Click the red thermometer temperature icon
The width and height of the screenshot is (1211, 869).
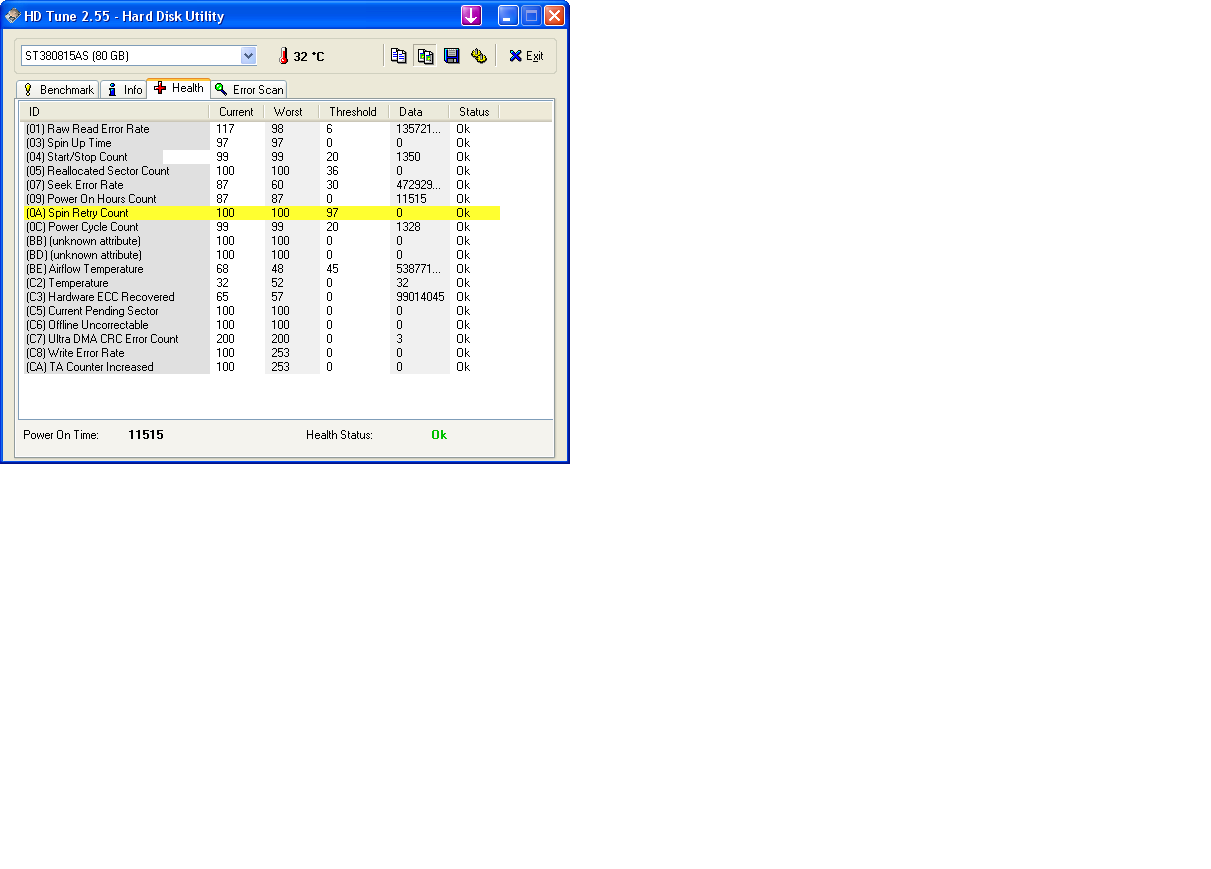[283, 56]
